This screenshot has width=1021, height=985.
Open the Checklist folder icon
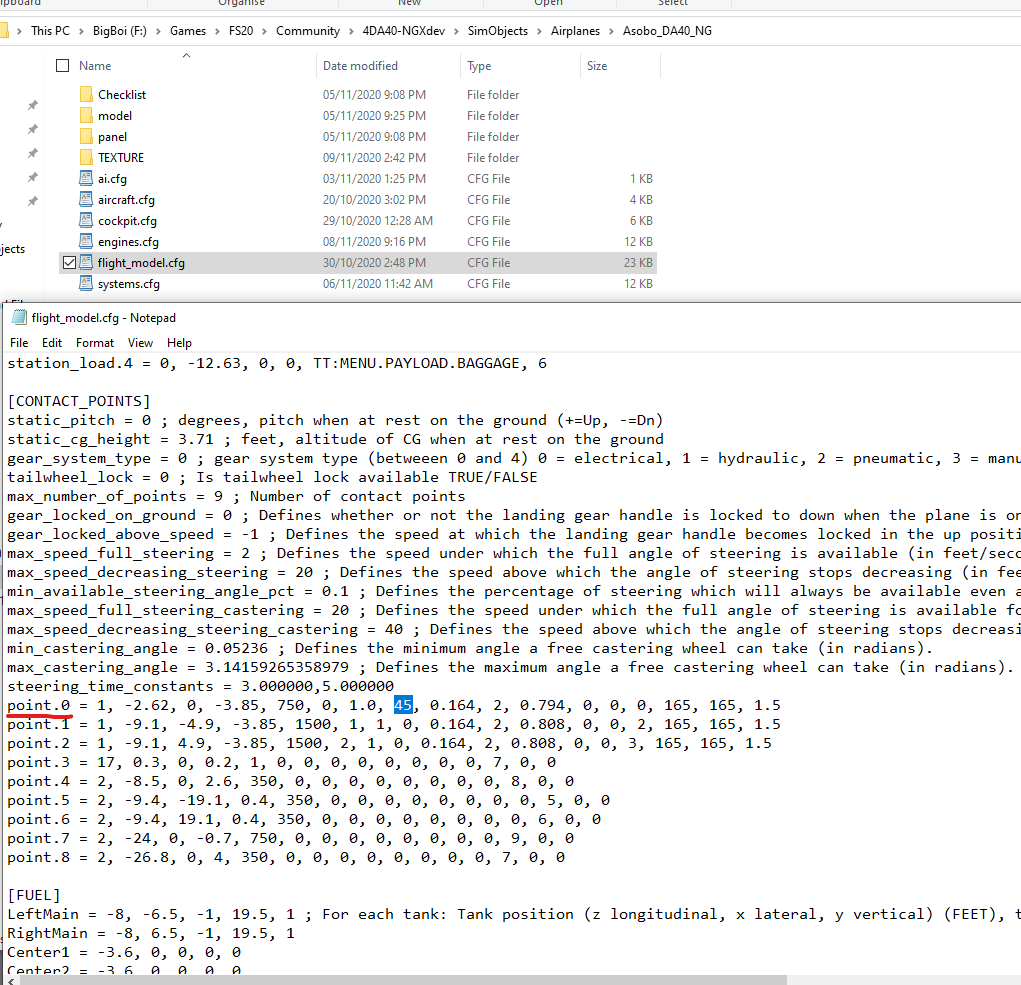click(x=86, y=94)
